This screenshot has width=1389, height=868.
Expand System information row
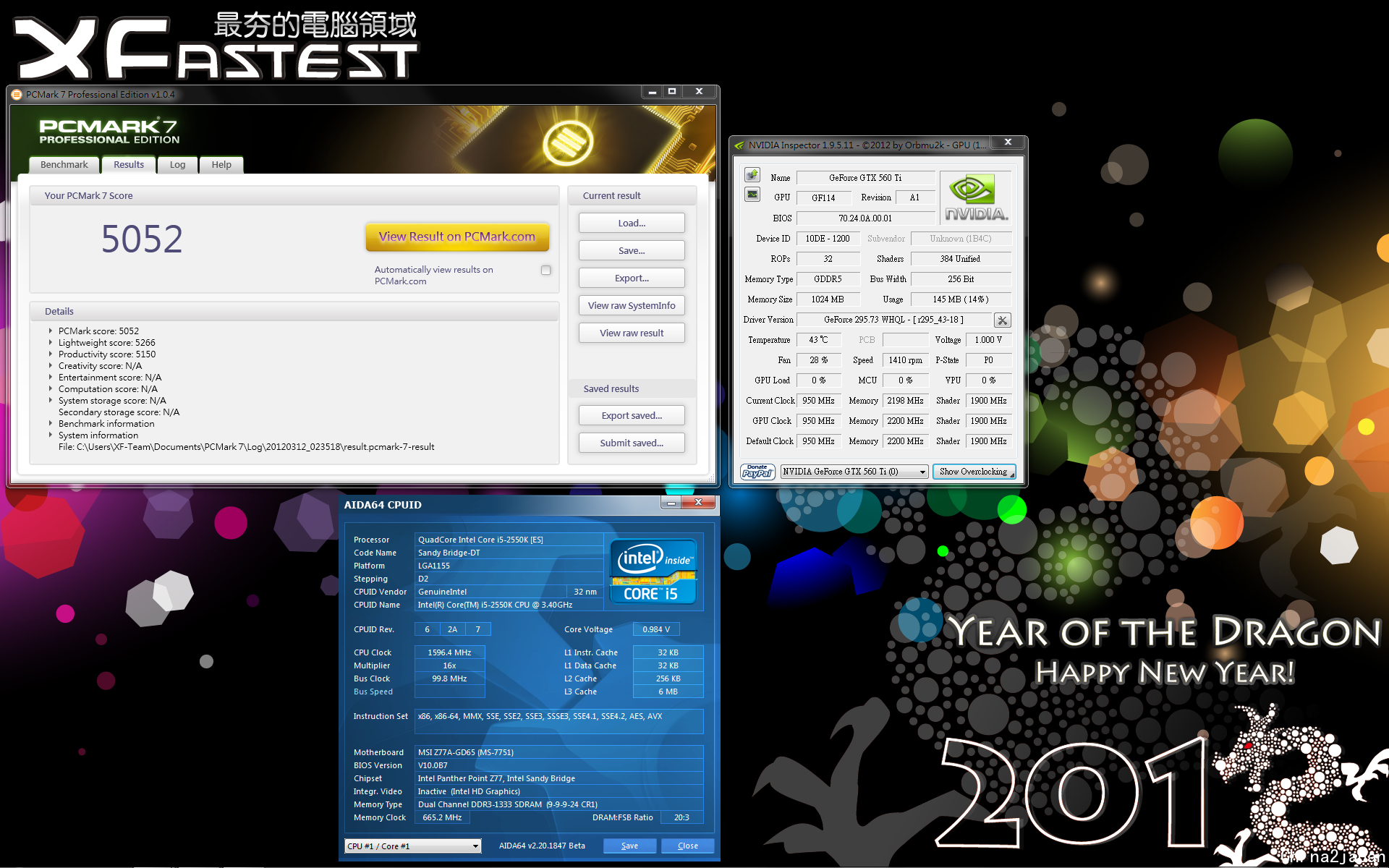(x=51, y=435)
